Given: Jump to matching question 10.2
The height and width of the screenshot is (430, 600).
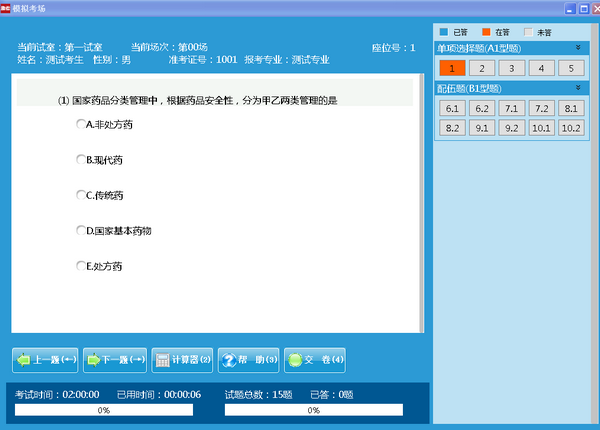Looking at the screenshot, I should pyautogui.click(x=571, y=128).
